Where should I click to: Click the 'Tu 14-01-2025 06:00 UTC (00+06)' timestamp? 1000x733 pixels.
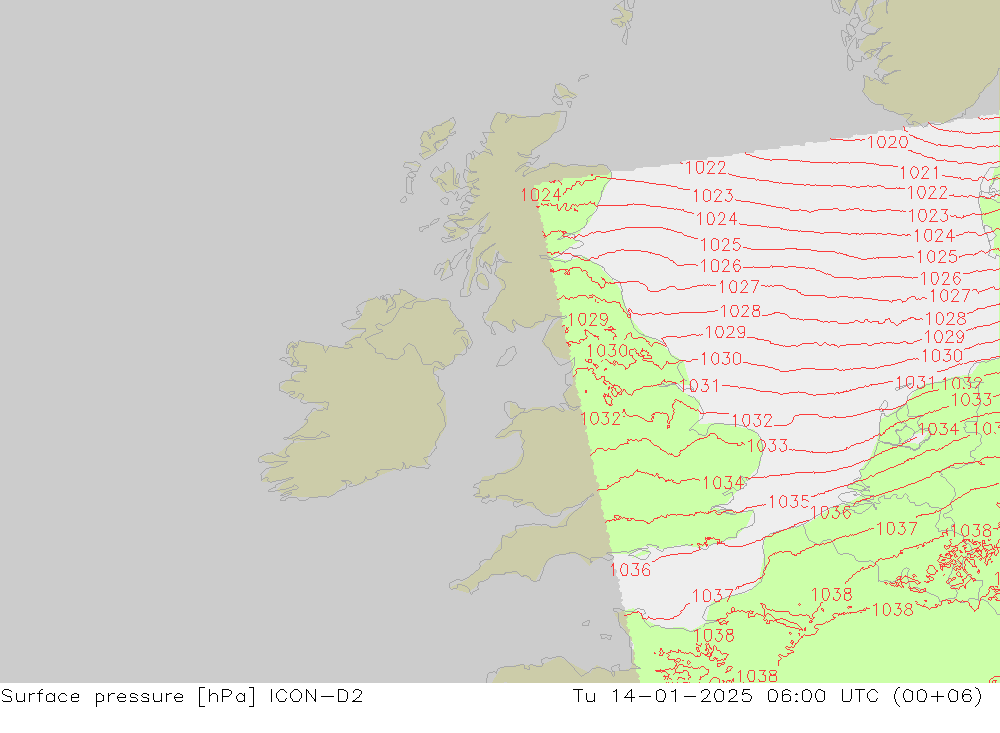[777, 696]
